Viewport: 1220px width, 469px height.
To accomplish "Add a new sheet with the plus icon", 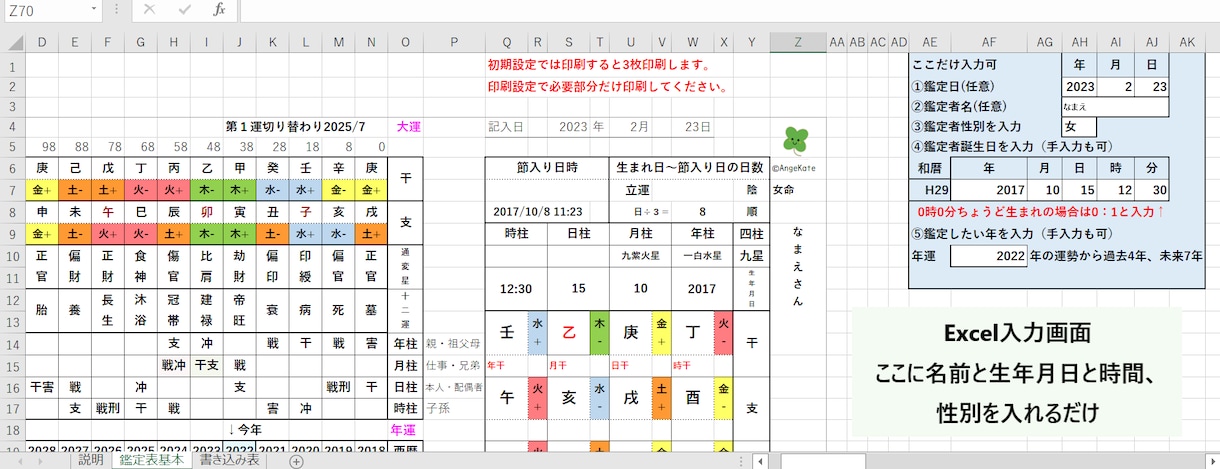I will [296, 461].
